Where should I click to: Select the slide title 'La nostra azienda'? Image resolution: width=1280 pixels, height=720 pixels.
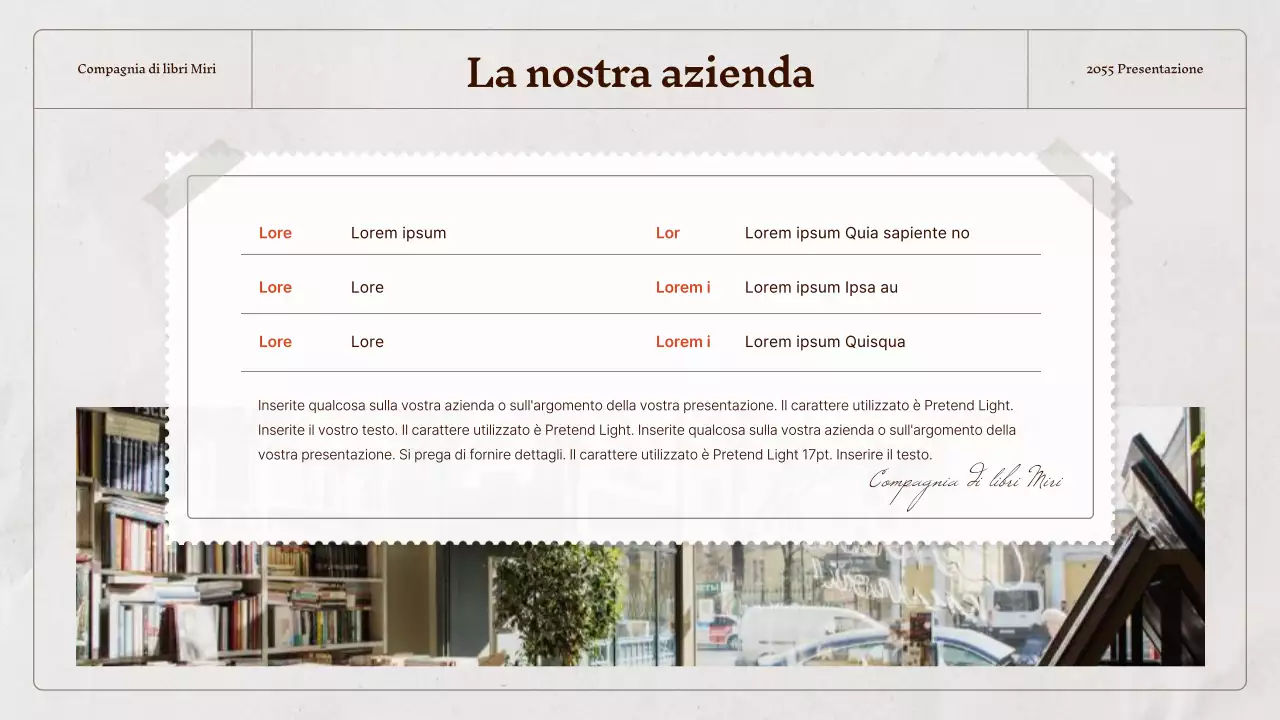(639, 71)
